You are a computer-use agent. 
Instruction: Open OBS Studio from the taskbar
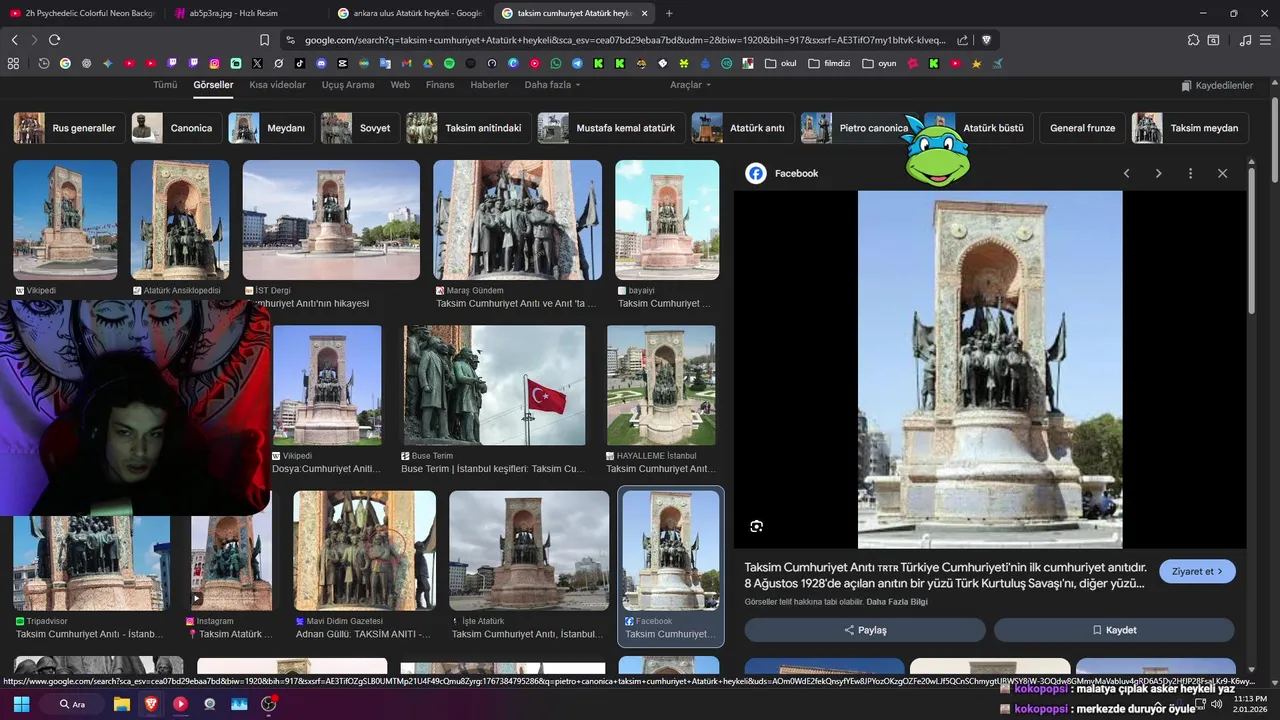click(x=268, y=704)
